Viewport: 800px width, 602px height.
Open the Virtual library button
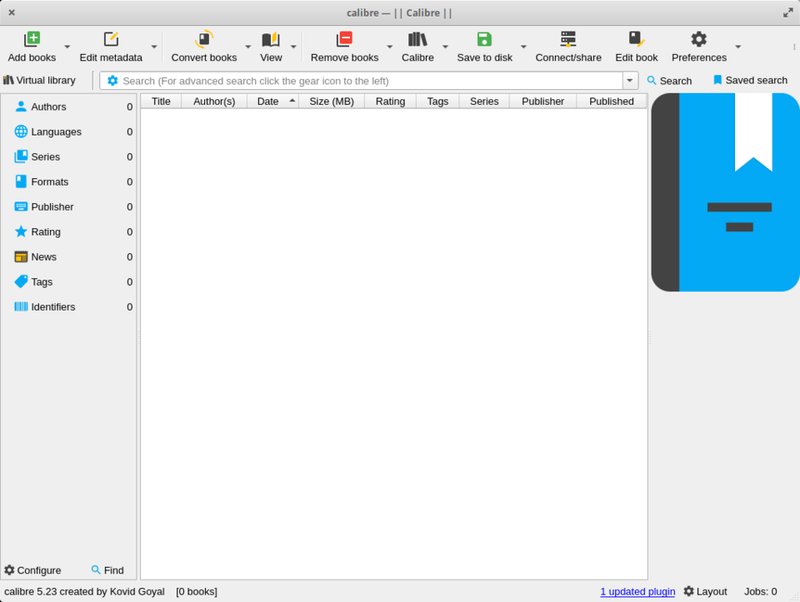(x=40, y=80)
